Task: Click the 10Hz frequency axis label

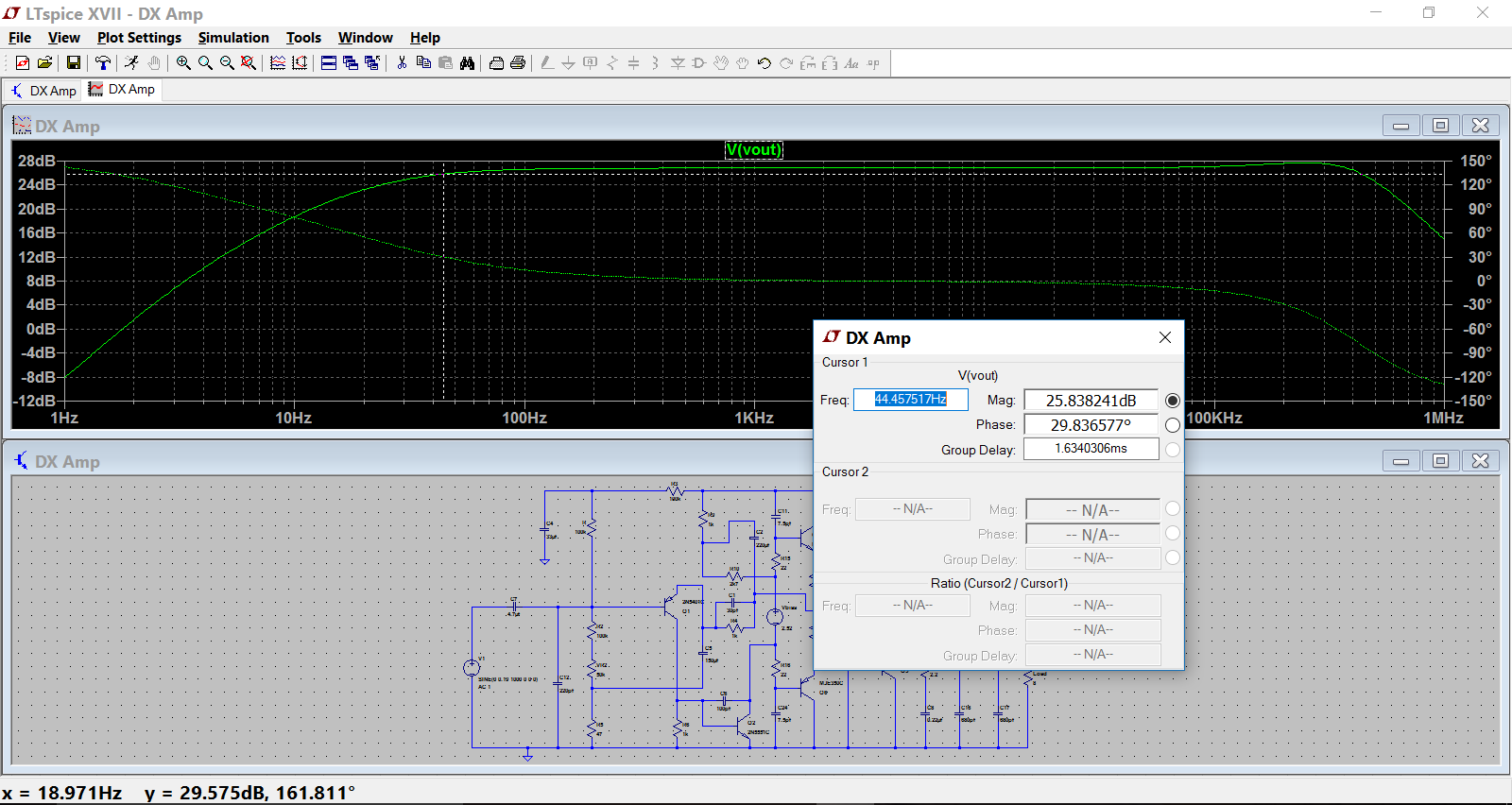Action: pyautogui.click(x=294, y=418)
